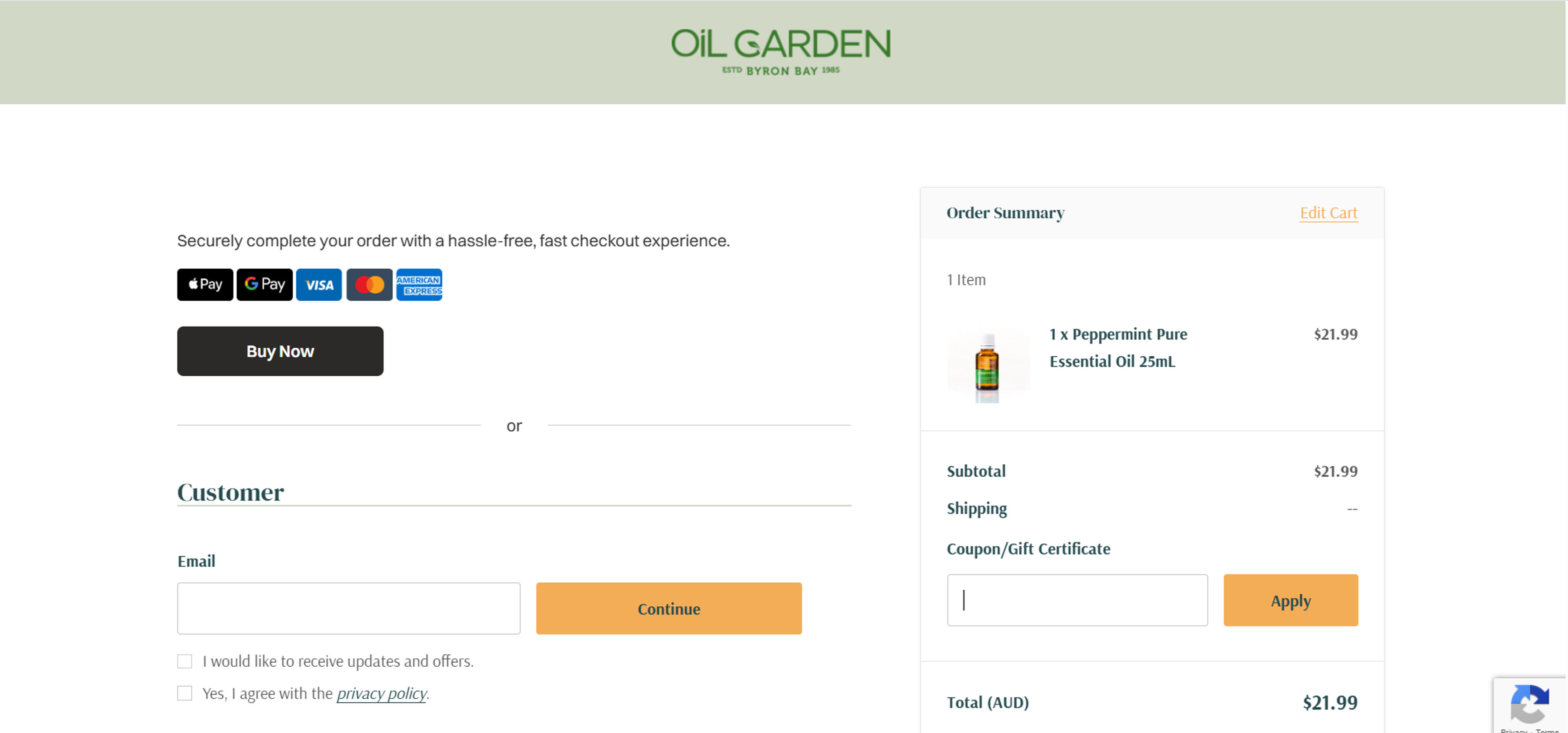Focus the Coupon/Gift Certificate input field
This screenshot has width=1568, height=733.
1078,600
